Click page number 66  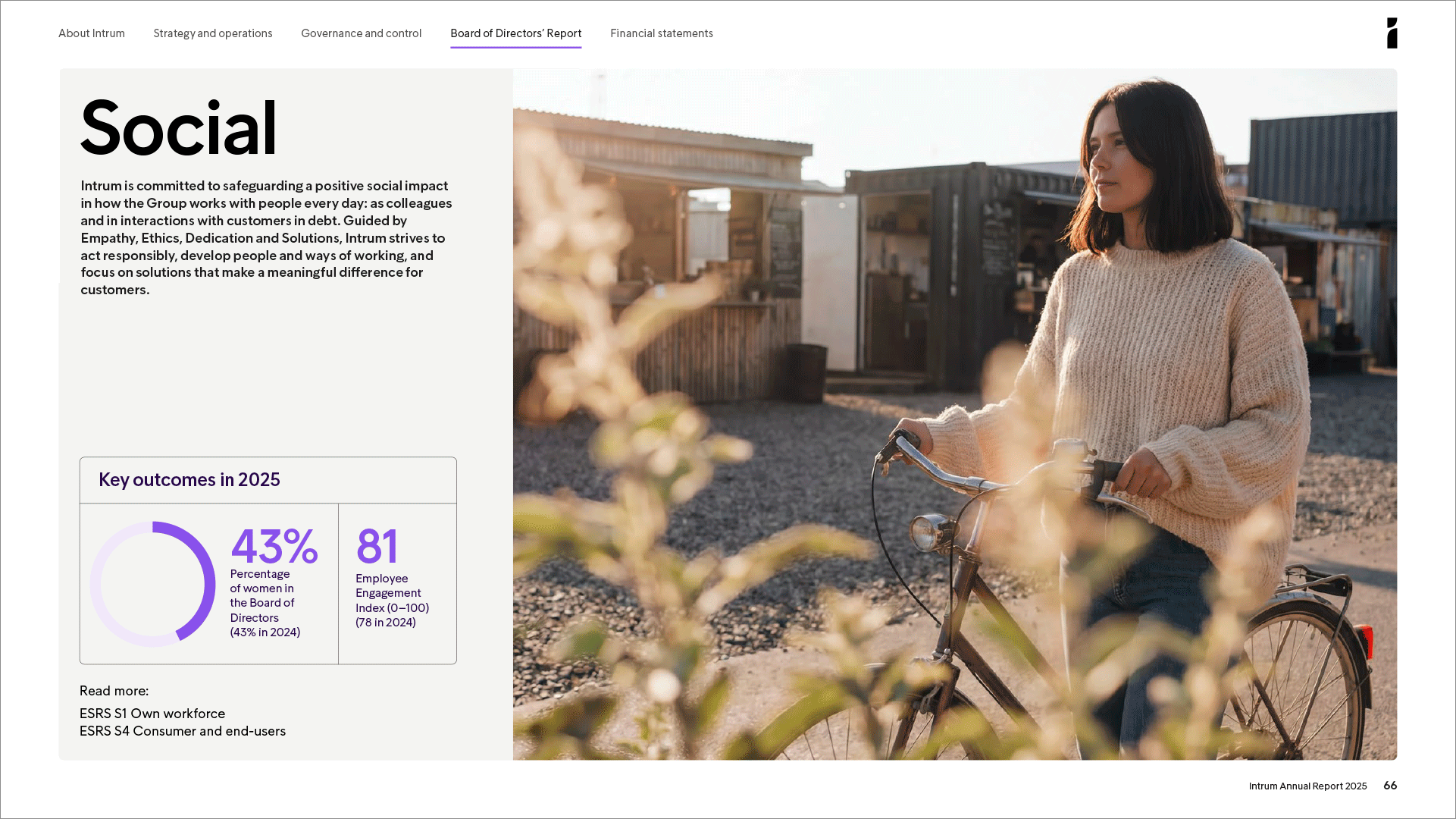point(1389,786)
